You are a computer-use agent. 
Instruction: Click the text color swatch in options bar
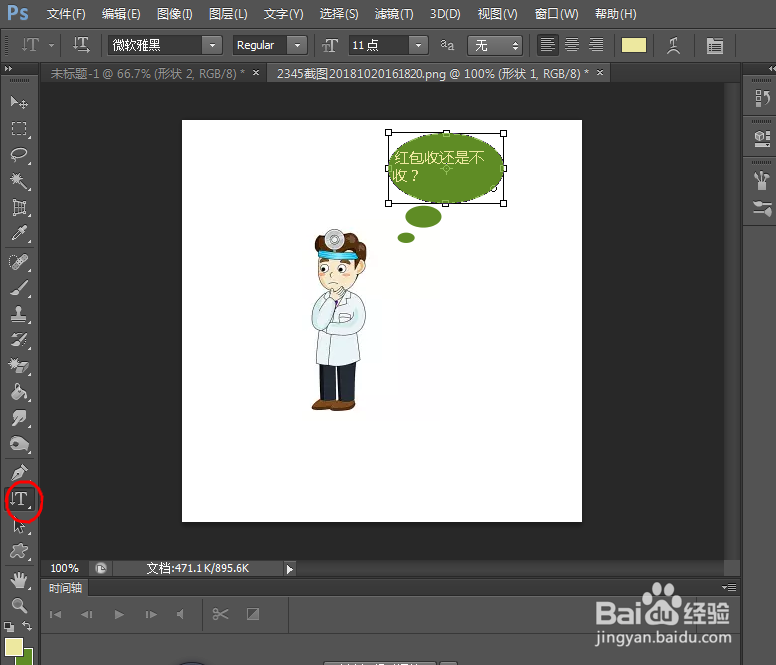point(633,45)
